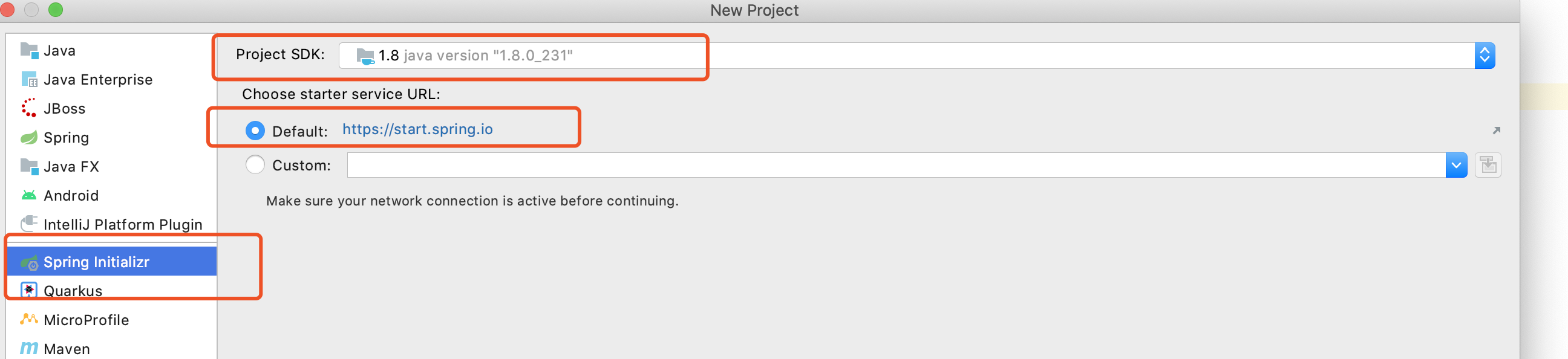Click the MicroProfile icon

tap(28, 320)
